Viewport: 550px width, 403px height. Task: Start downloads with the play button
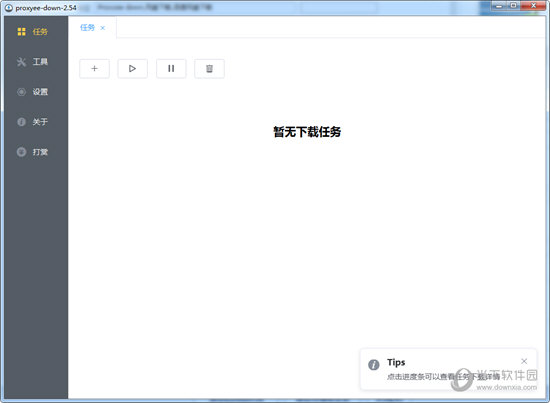pyautogui.click(x=133, y=68)
